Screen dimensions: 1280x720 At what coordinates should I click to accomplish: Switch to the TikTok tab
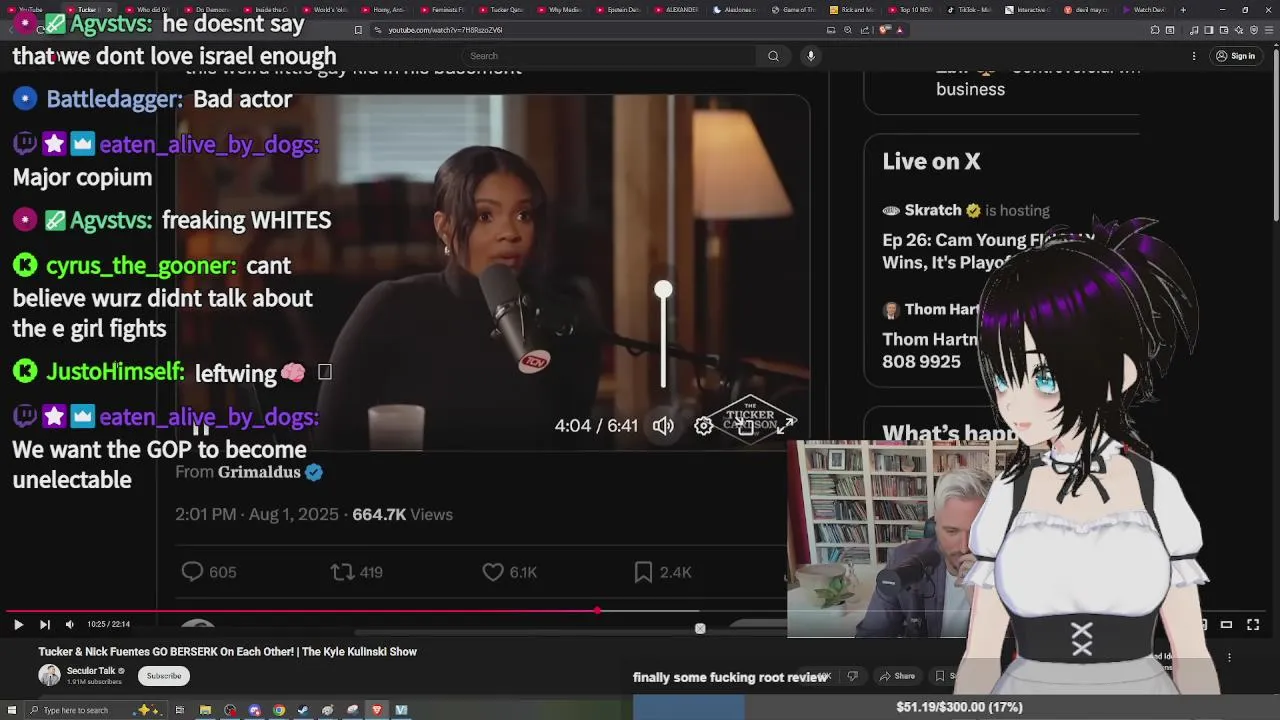(x=969, y=10)
